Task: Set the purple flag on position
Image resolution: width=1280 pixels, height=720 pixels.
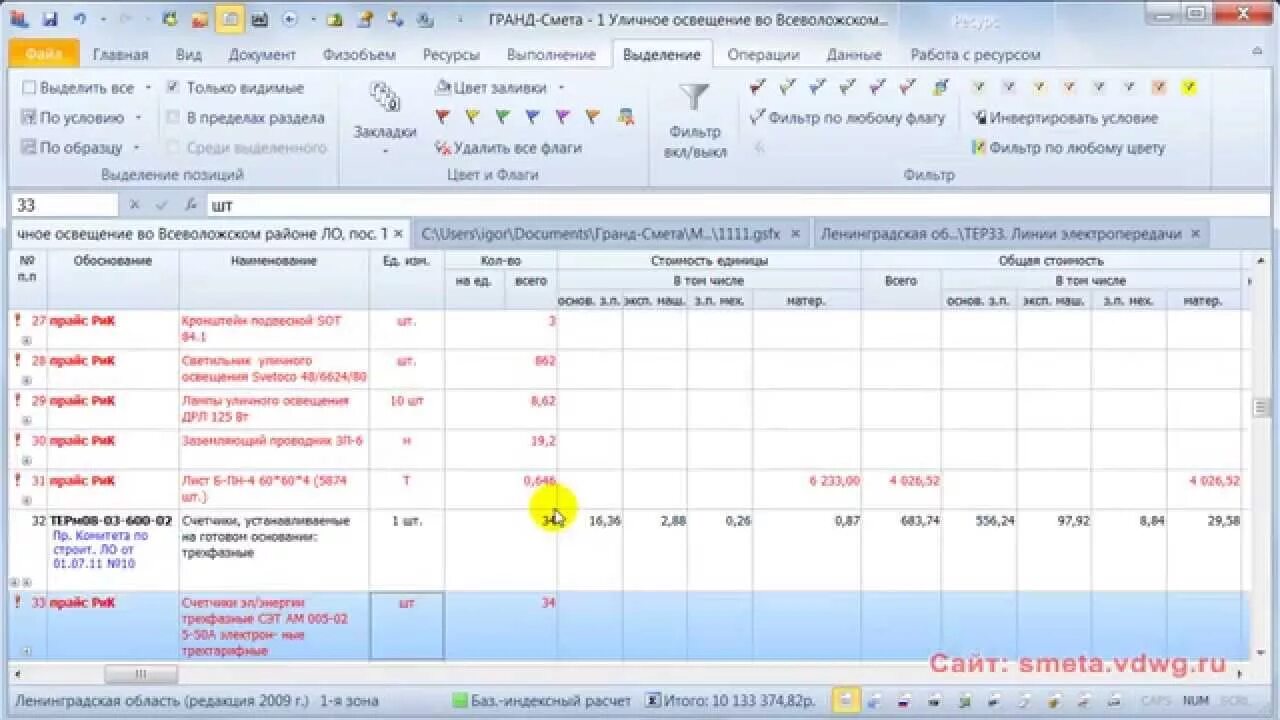Action: click(562, 117)
